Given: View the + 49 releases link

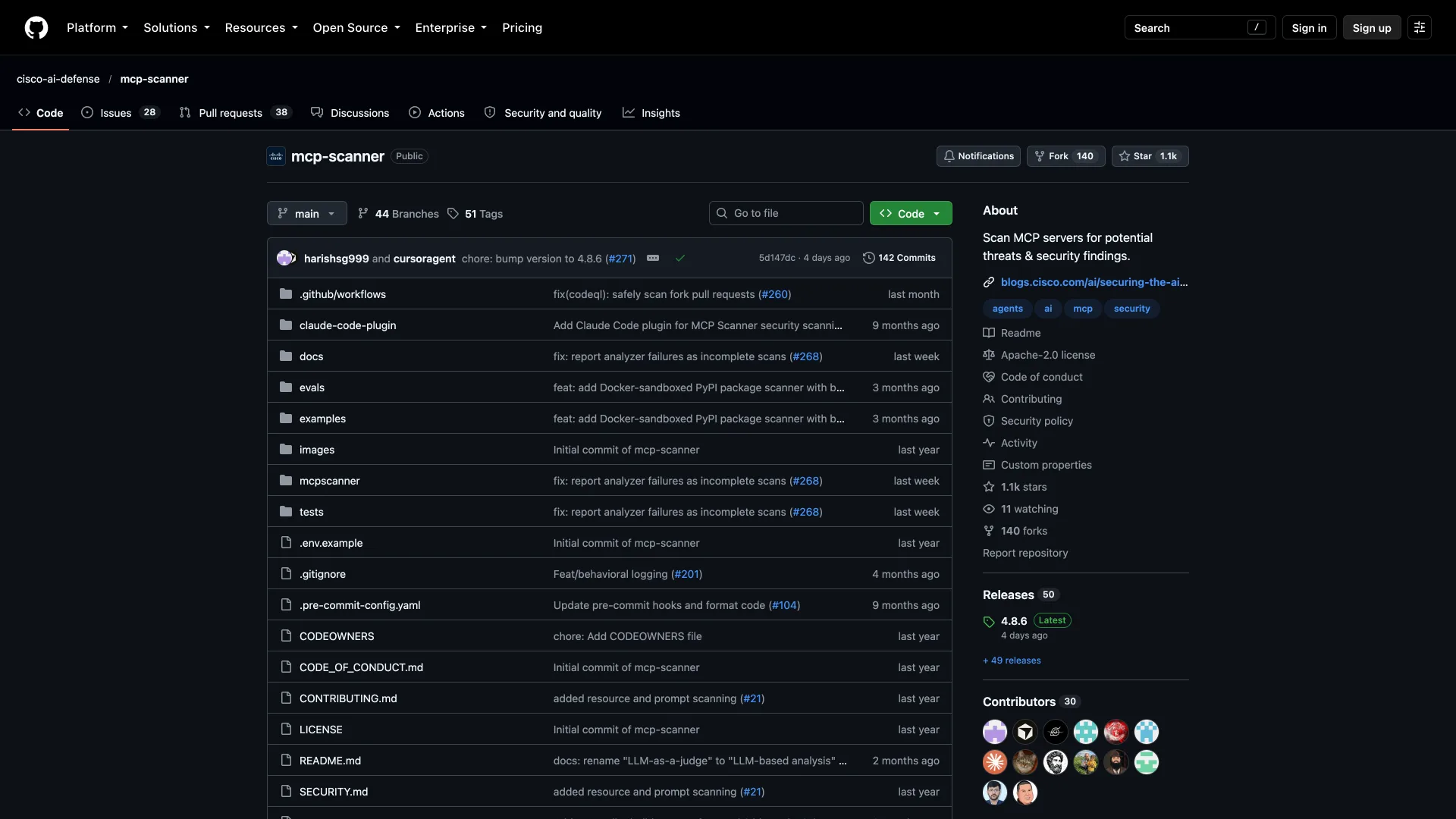Looking at the screenshot, I should tap(1012, 661).
